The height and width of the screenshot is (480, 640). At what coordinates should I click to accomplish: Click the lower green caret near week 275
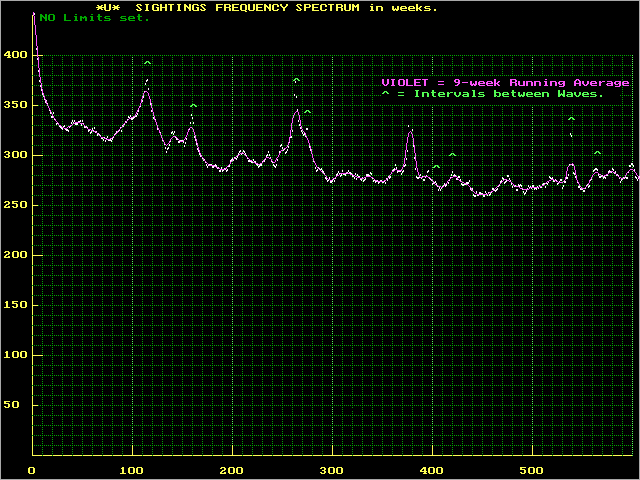point(307,112)
